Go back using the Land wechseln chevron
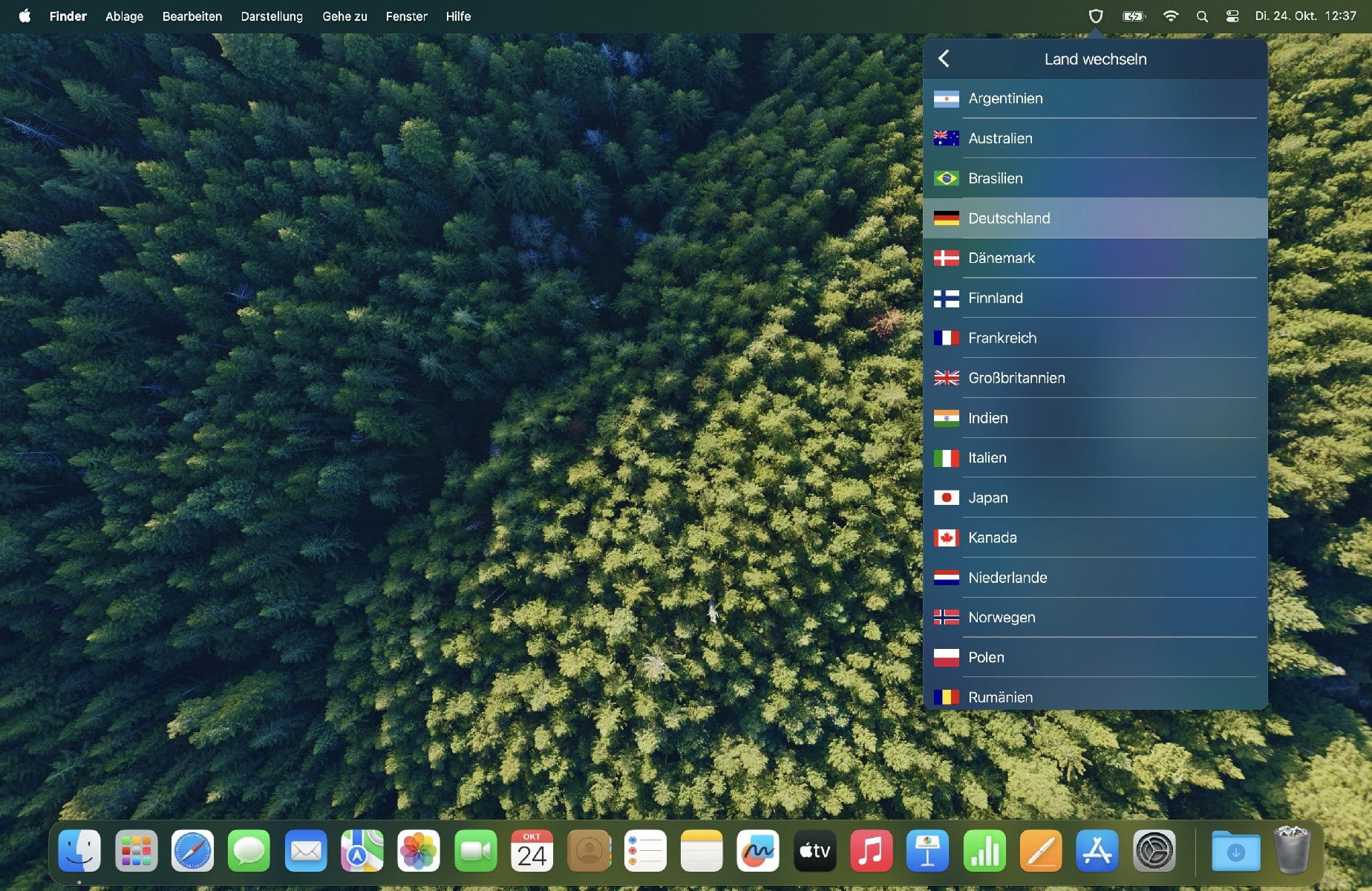This screenshot has height=891, width=1372. pyautogui.click(x=944, y=58)
